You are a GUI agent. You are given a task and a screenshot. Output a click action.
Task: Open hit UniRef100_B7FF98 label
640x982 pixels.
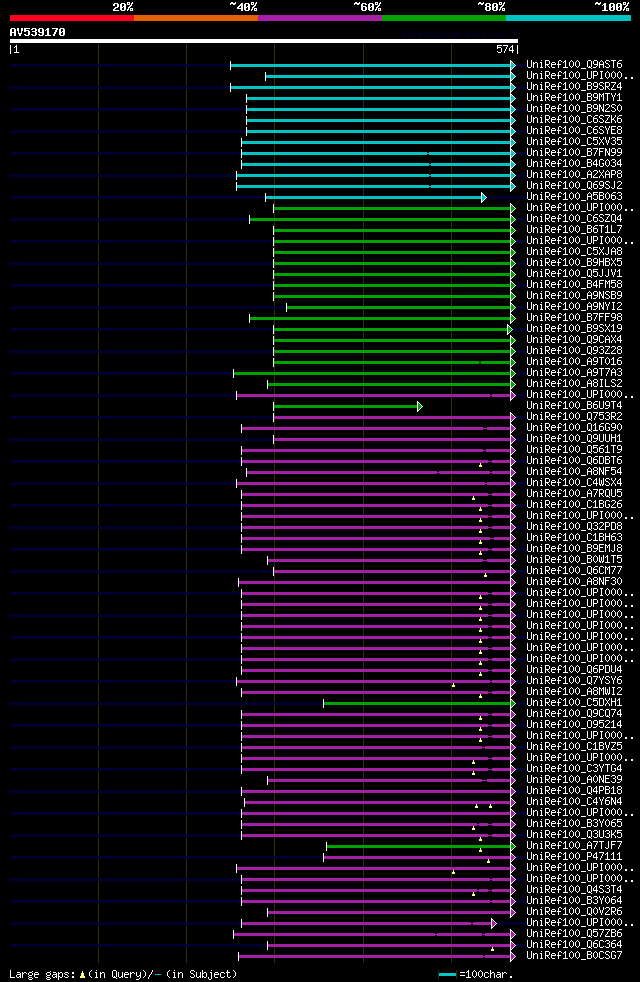click(574, 318)
